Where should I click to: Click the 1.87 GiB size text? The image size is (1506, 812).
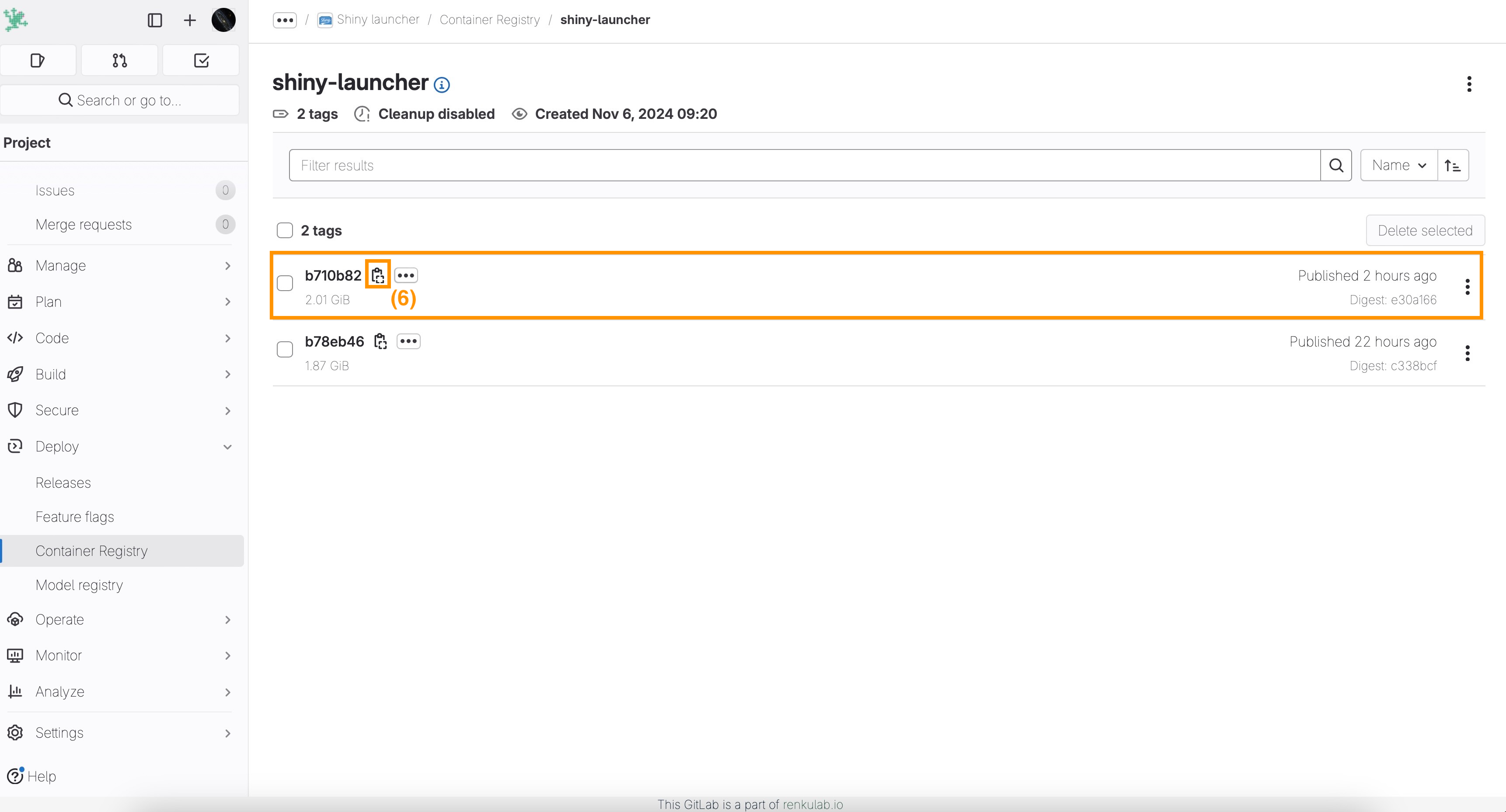tap(327, 366)
